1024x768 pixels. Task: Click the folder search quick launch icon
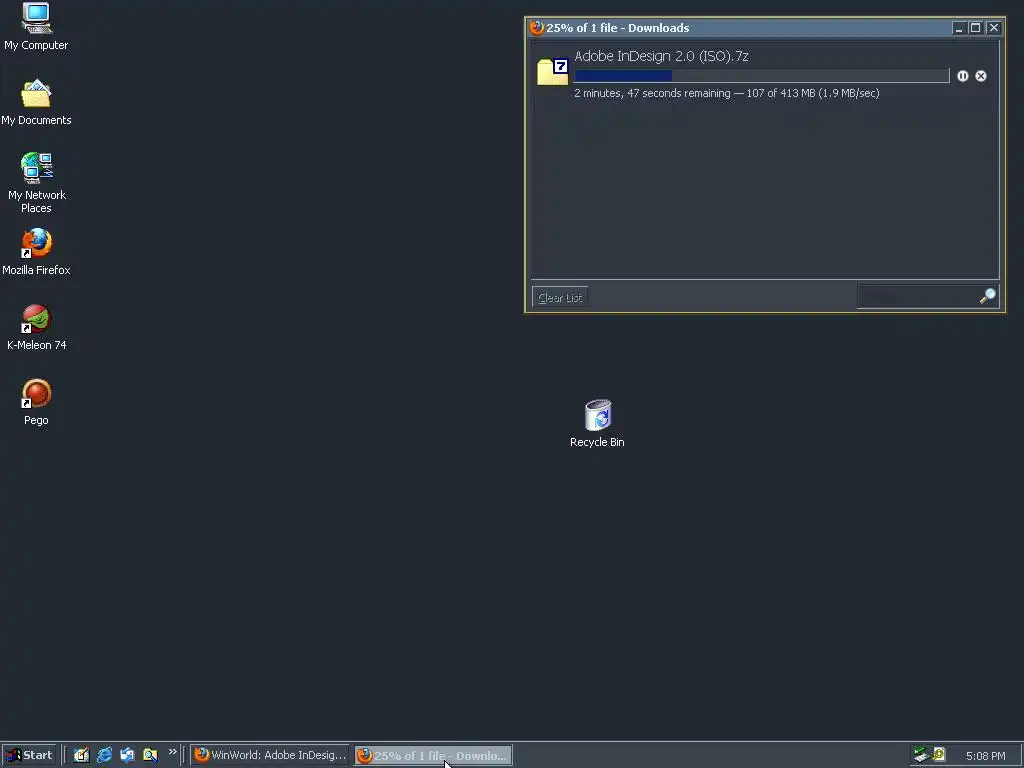150,755
